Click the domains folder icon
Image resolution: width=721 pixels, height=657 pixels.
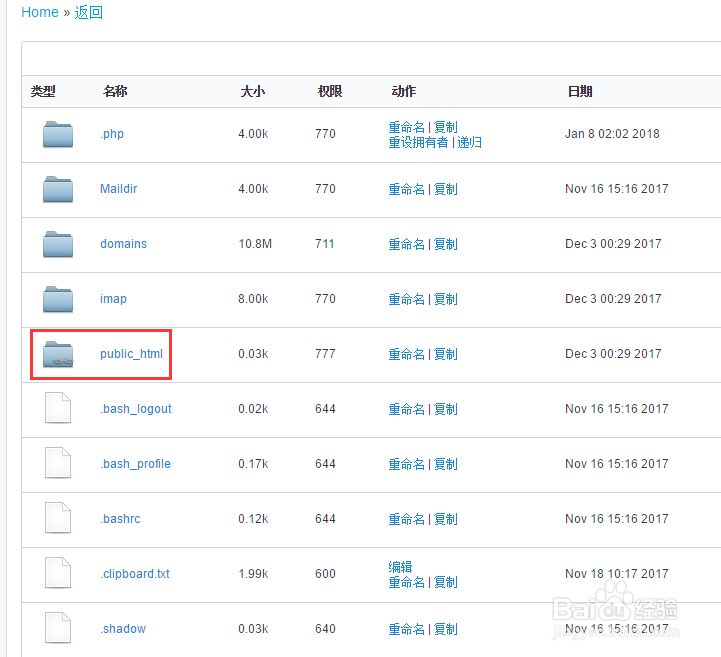pos(58,244)
